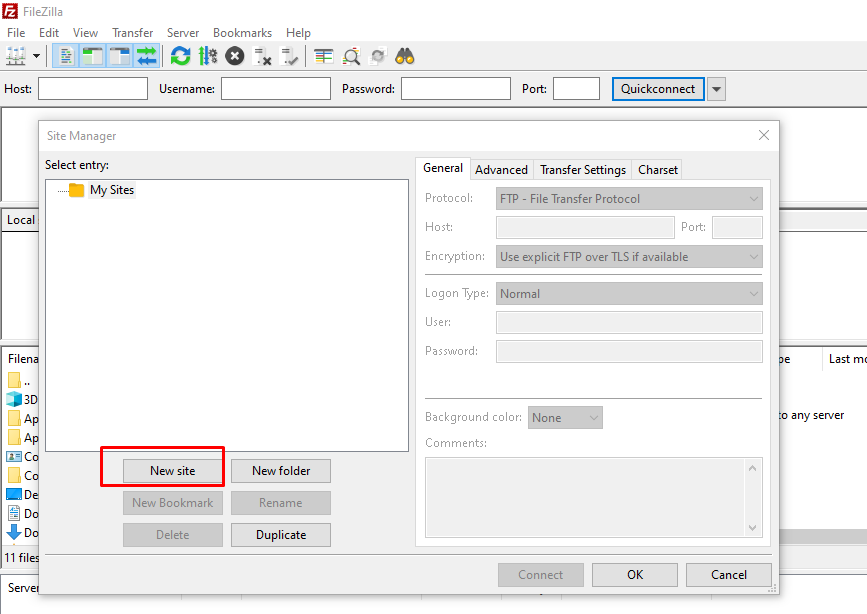
Task: Click the Comments scrollbar up arrow
Action: pos(752,468)
